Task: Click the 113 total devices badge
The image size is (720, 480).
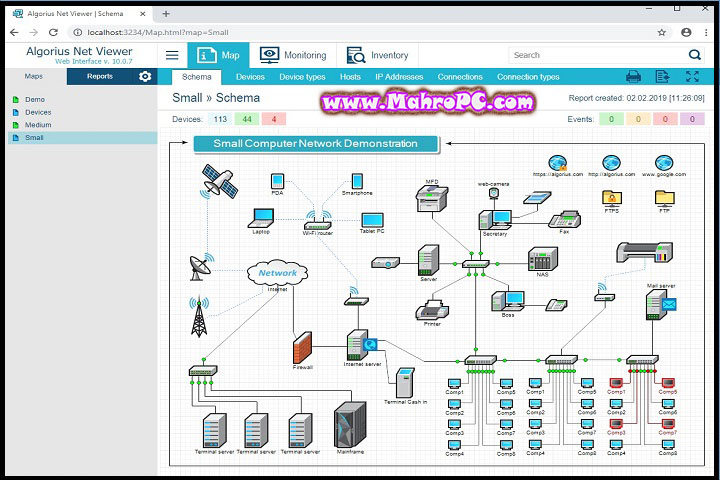Action: pos(220,119)
